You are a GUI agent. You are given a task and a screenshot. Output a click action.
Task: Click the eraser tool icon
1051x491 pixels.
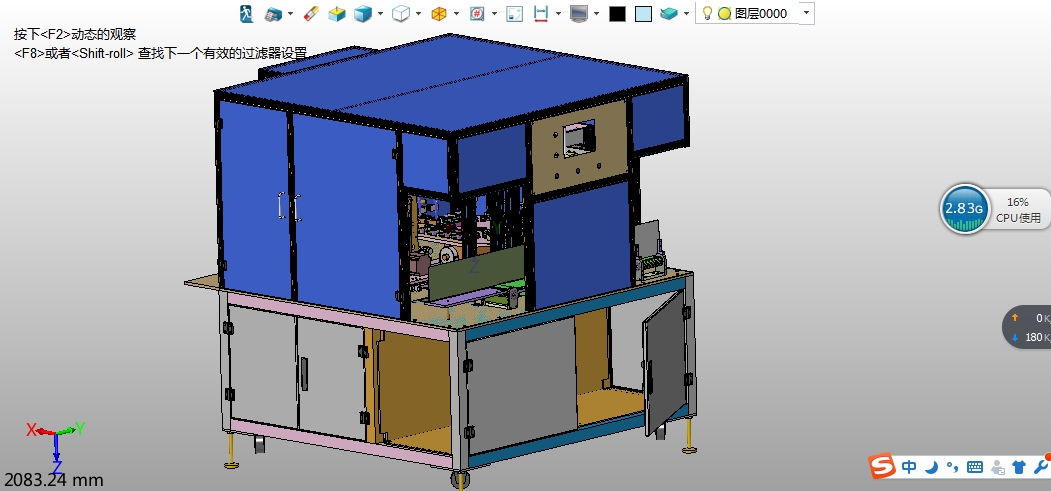click(x=310, y=14)
